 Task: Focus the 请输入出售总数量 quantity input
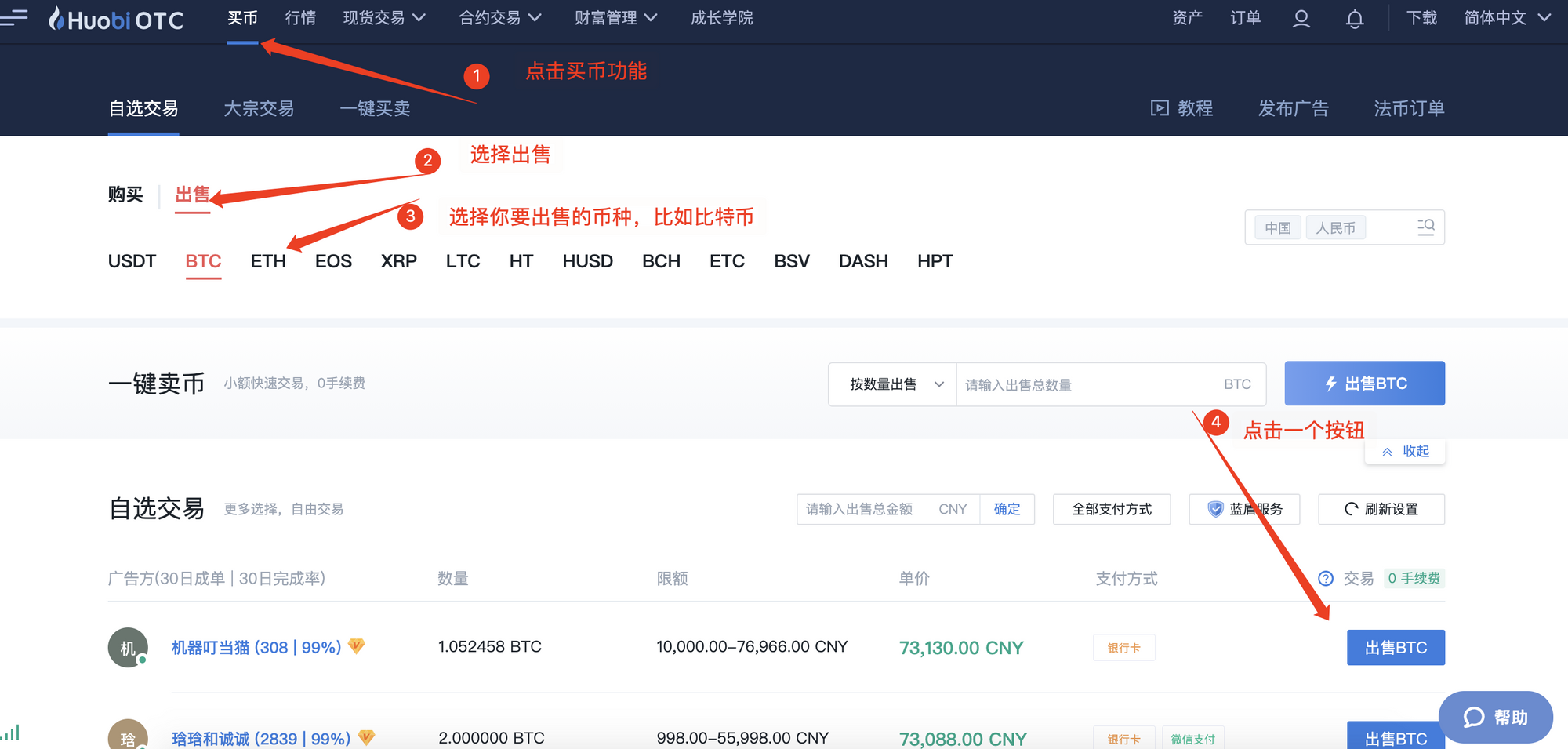click(x=1111, y=384)
